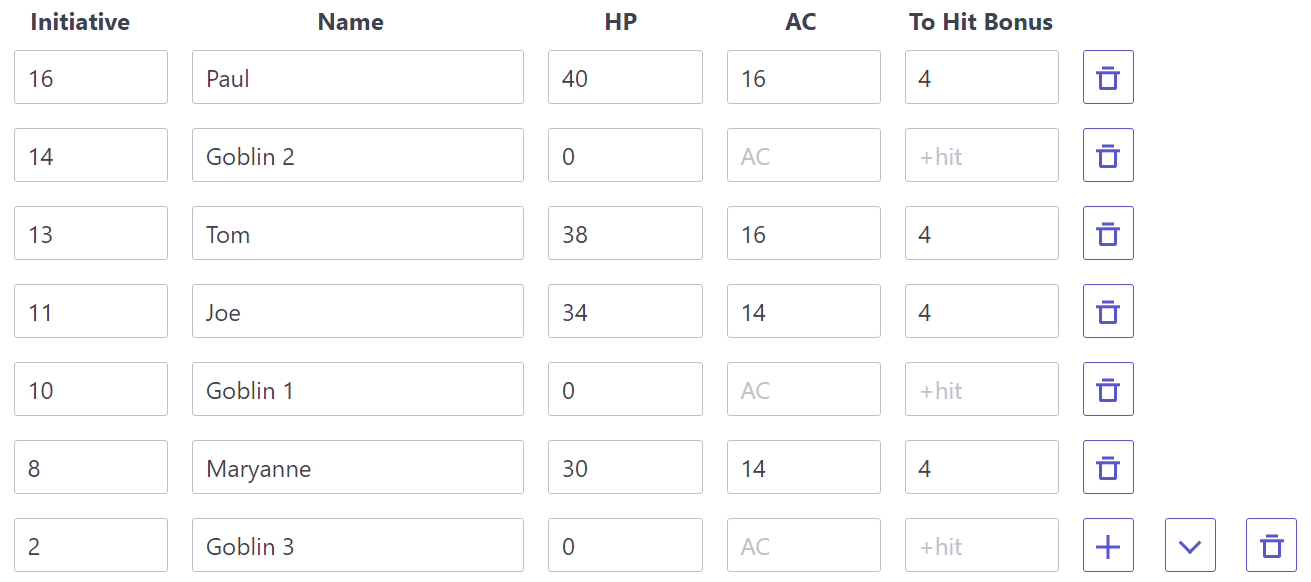Delete Joe from the initiative tracker
The height and width of the screenshot is (582, 1311).
[x=1108, y=311]
